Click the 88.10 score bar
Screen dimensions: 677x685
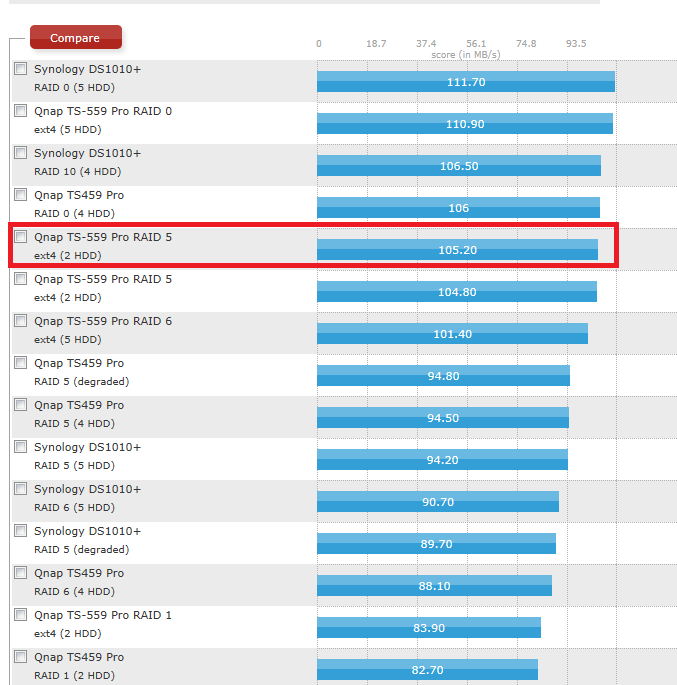coord(435,585)
